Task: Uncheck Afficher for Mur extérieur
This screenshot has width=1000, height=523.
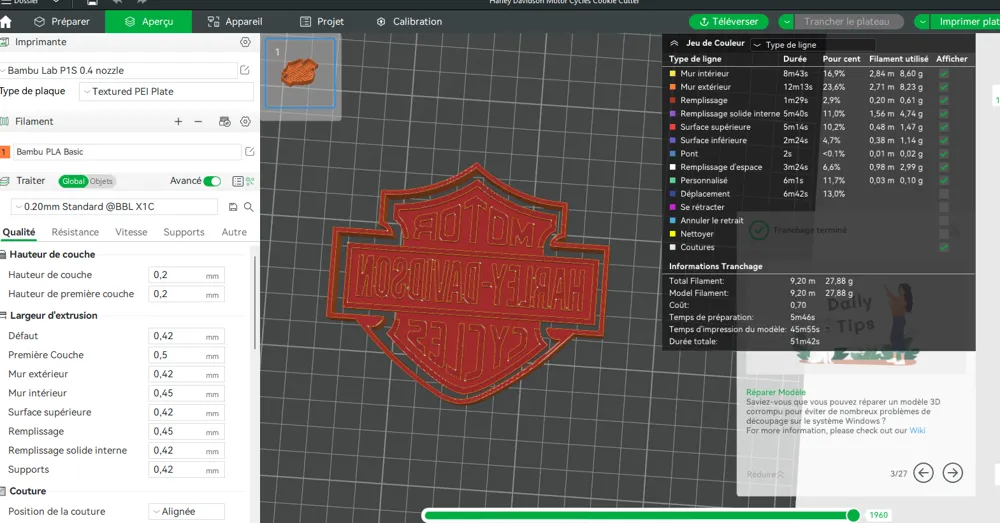Action: pos(944,87)
